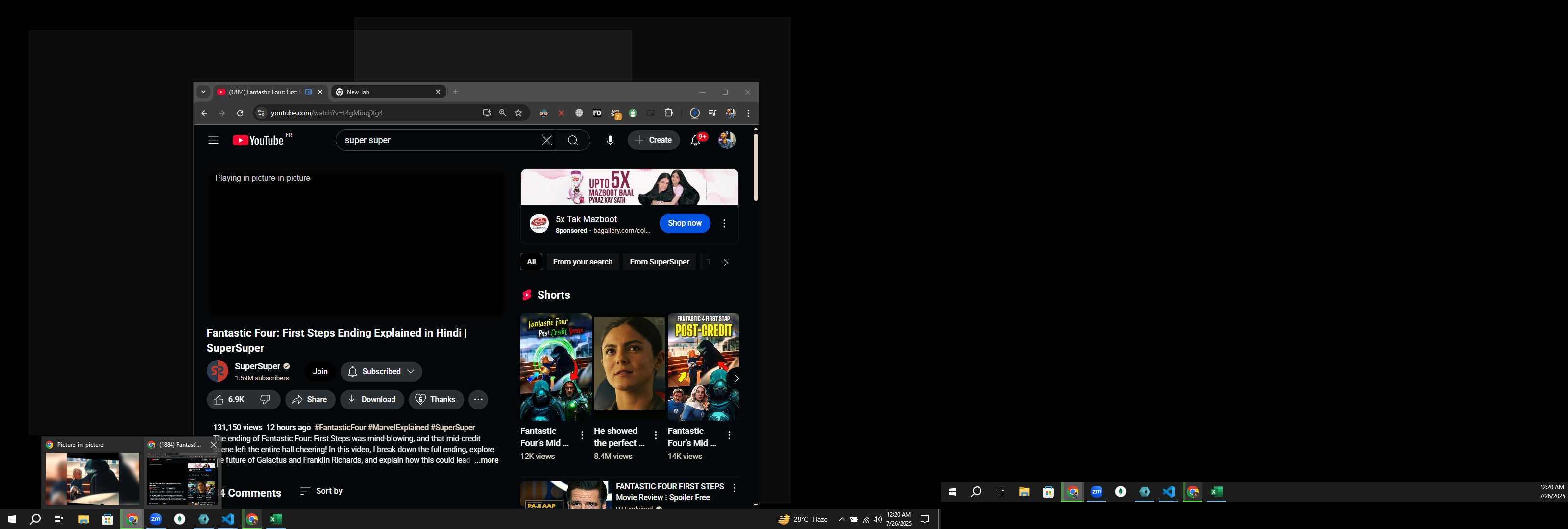Open zoom magnifier in address bar

coord(502,113)
